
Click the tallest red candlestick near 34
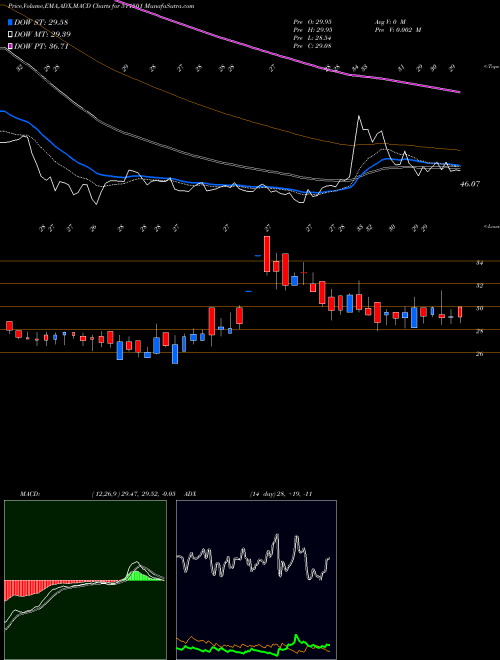[267, 254]
